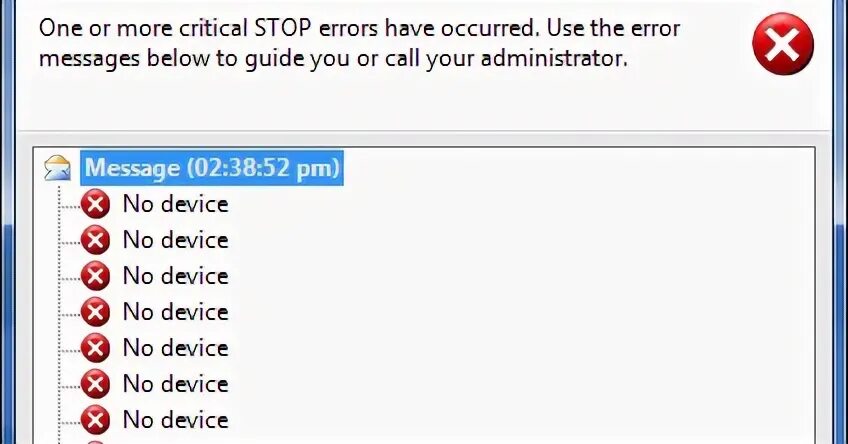Click the red X icon of second No device entry
The width and height of the screenshot is (848, 444).
95,240
